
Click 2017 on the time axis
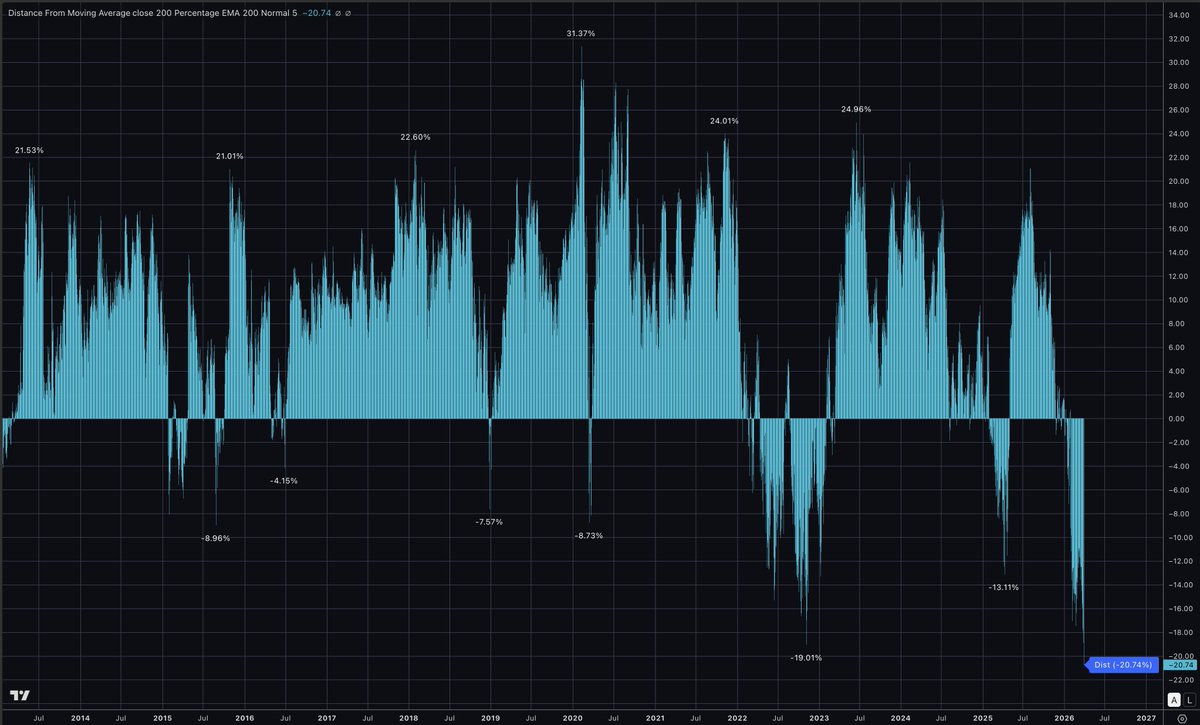[x=326, y=718]
